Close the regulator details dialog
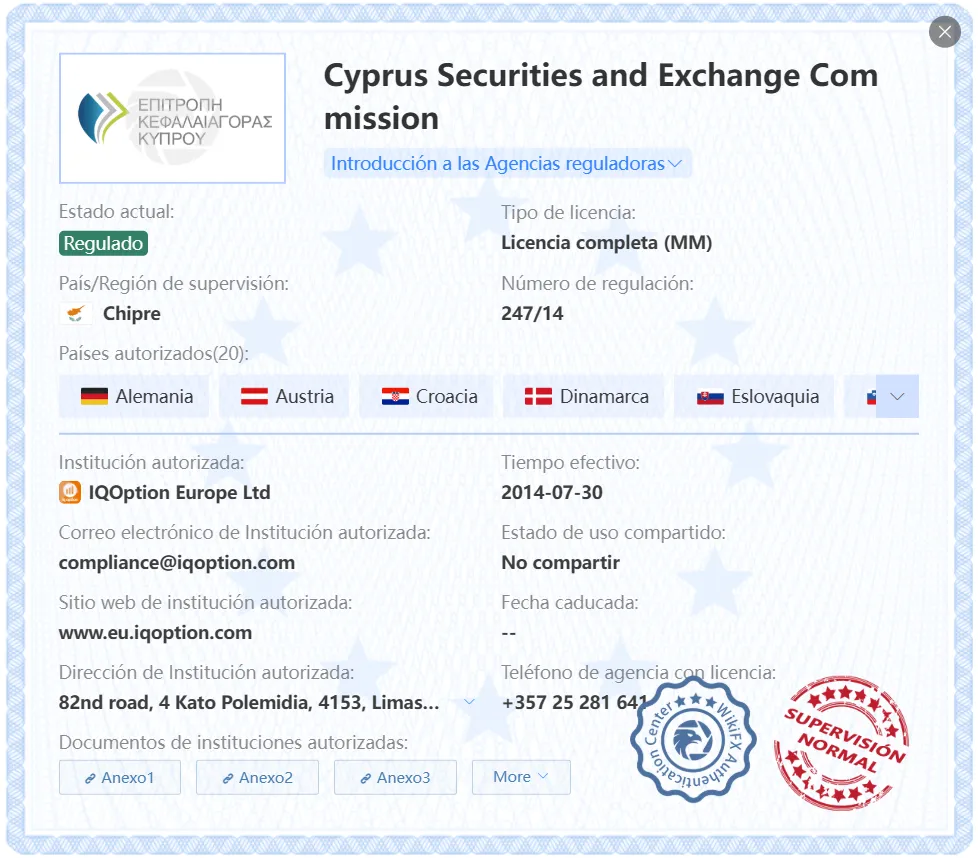Viewport: 978px width, 858px height. [944, 32]
